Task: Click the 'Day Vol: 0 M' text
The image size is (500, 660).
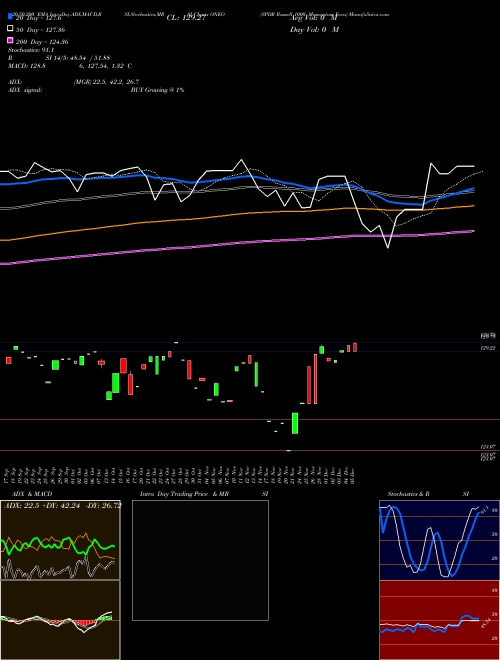Action: point(314,30)
